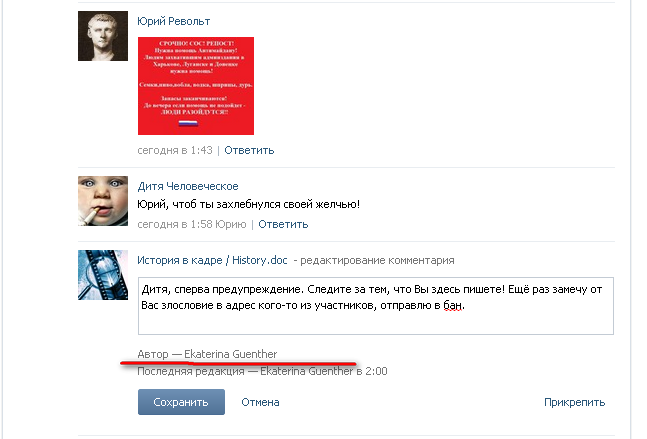Open the Дитя Человеческое profile name link
The image size is (647, 439).
pyautogui.click(x=188, y=186)
